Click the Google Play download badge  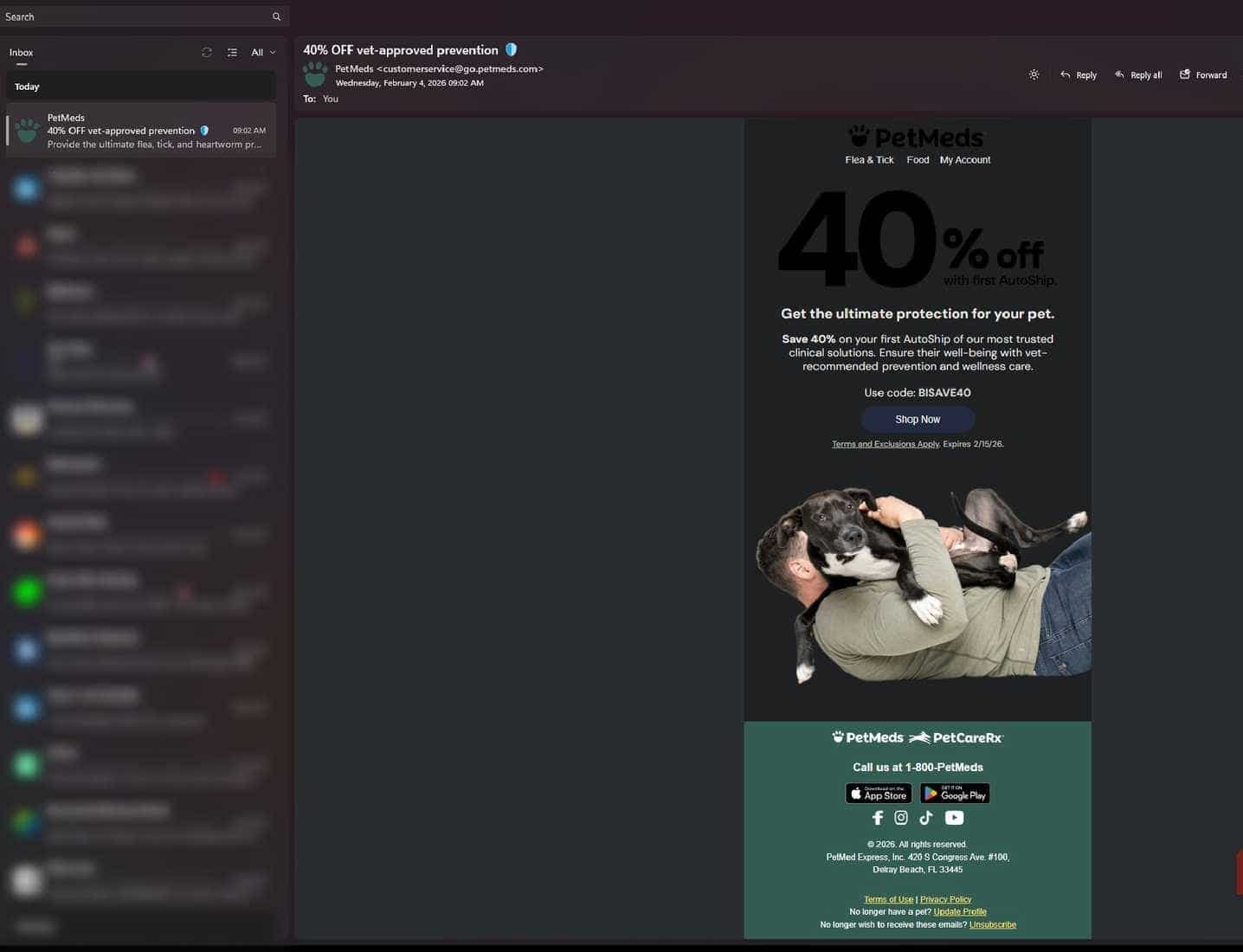(955, 794)
